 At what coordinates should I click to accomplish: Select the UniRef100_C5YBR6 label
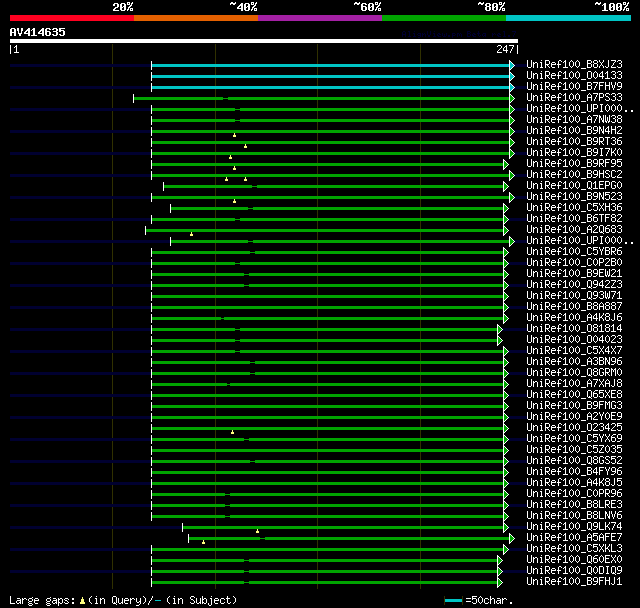click(574, 252)
